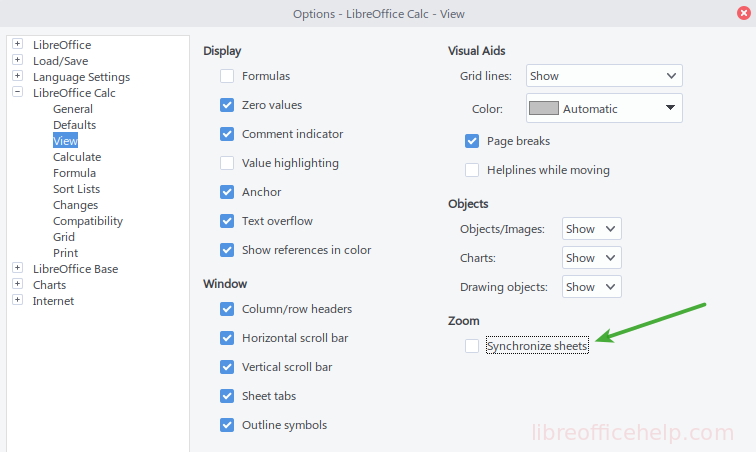Open the Formula options page

tap(74, 173)
